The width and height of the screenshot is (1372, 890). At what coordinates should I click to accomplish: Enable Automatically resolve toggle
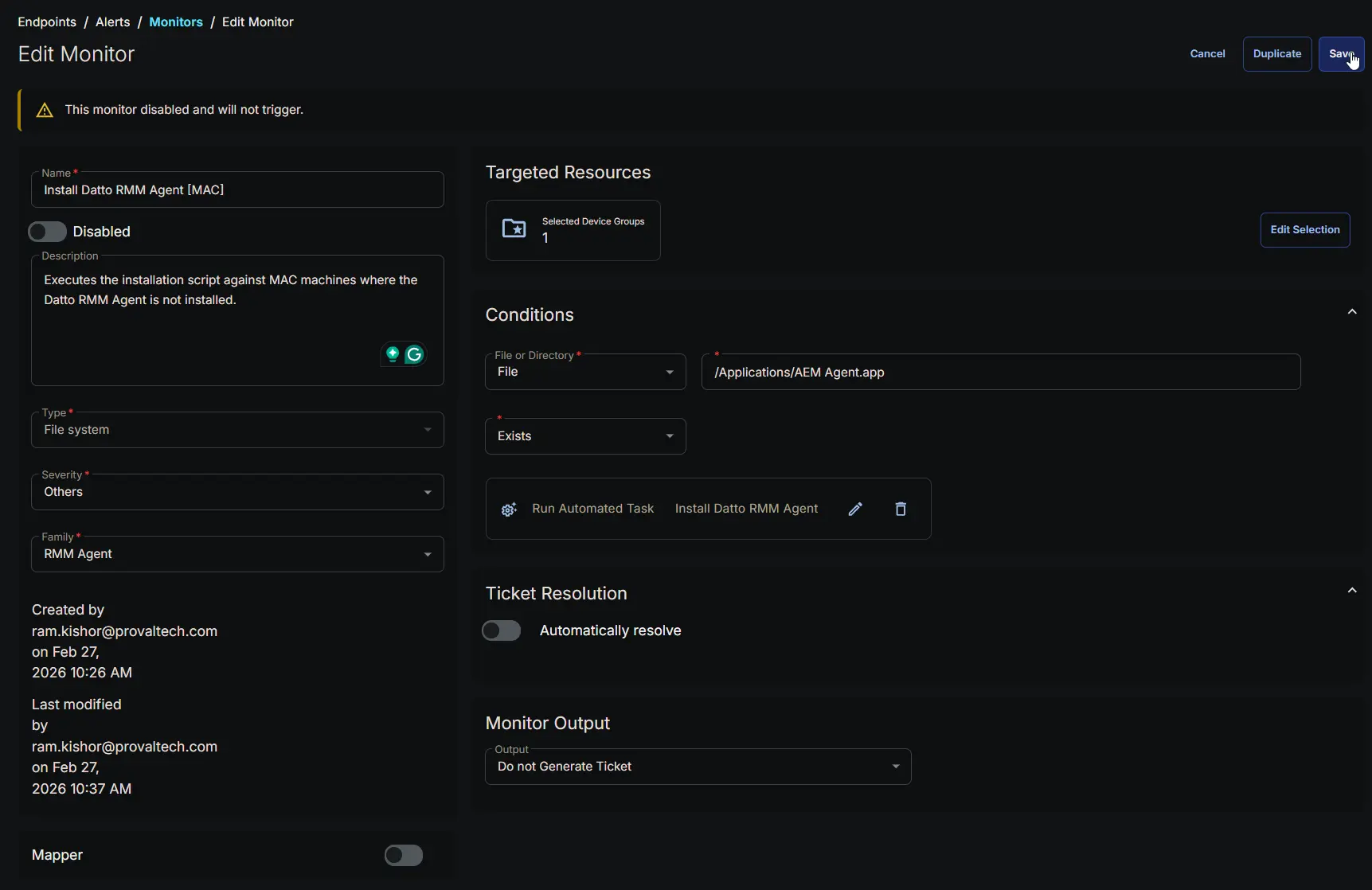point(502,630)
